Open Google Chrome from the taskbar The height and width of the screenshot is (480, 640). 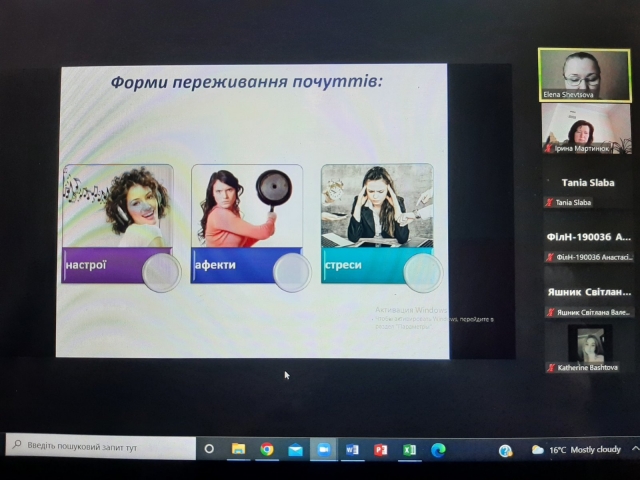pyautogui.click(x=267, y=449)
